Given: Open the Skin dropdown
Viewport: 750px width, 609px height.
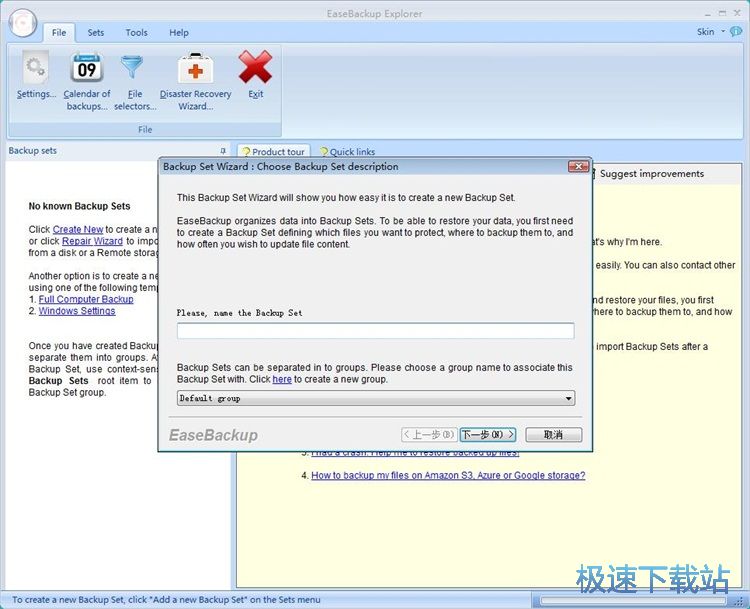Looking at the screenshot, I should click(710, 32).
